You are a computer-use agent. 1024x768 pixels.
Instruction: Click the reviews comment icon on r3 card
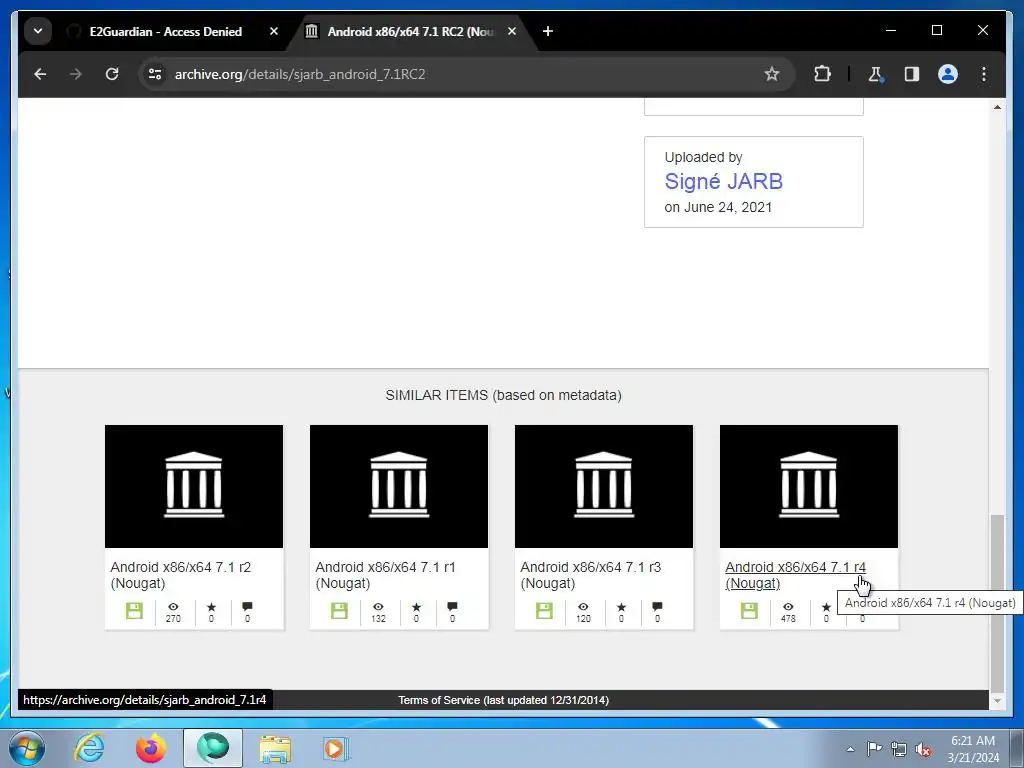click(658, 607)
